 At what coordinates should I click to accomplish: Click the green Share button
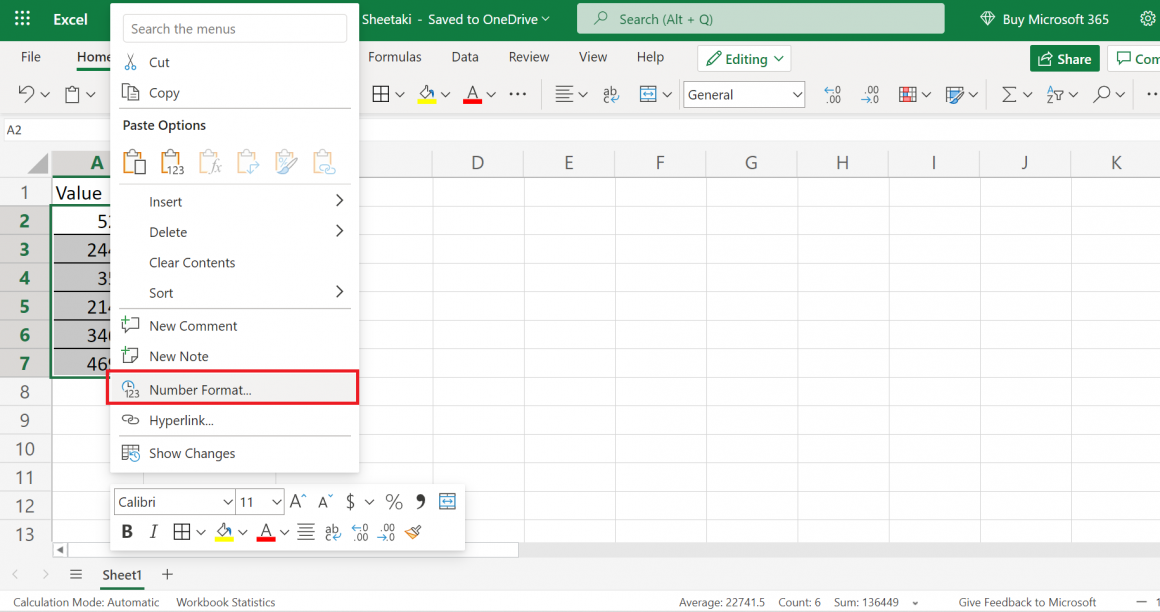pyautogui.click(x=1064, y=59)
